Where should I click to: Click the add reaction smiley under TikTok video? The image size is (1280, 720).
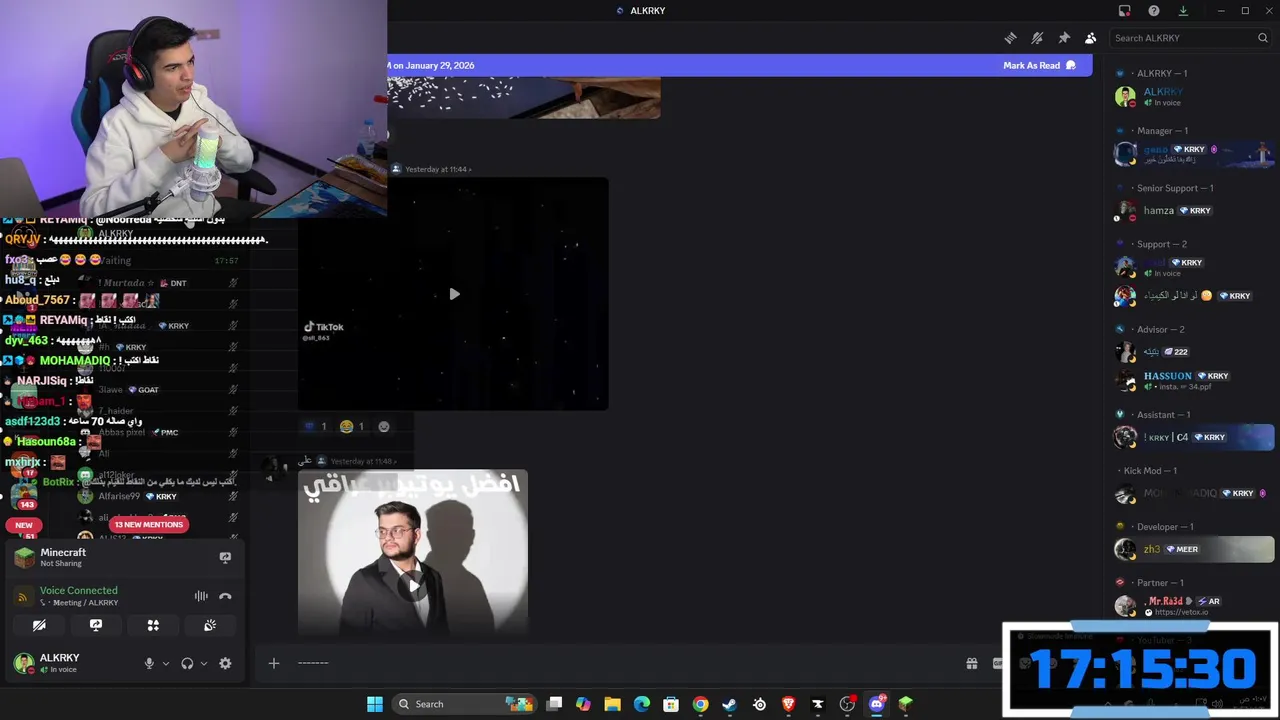(x=384, y=426)
